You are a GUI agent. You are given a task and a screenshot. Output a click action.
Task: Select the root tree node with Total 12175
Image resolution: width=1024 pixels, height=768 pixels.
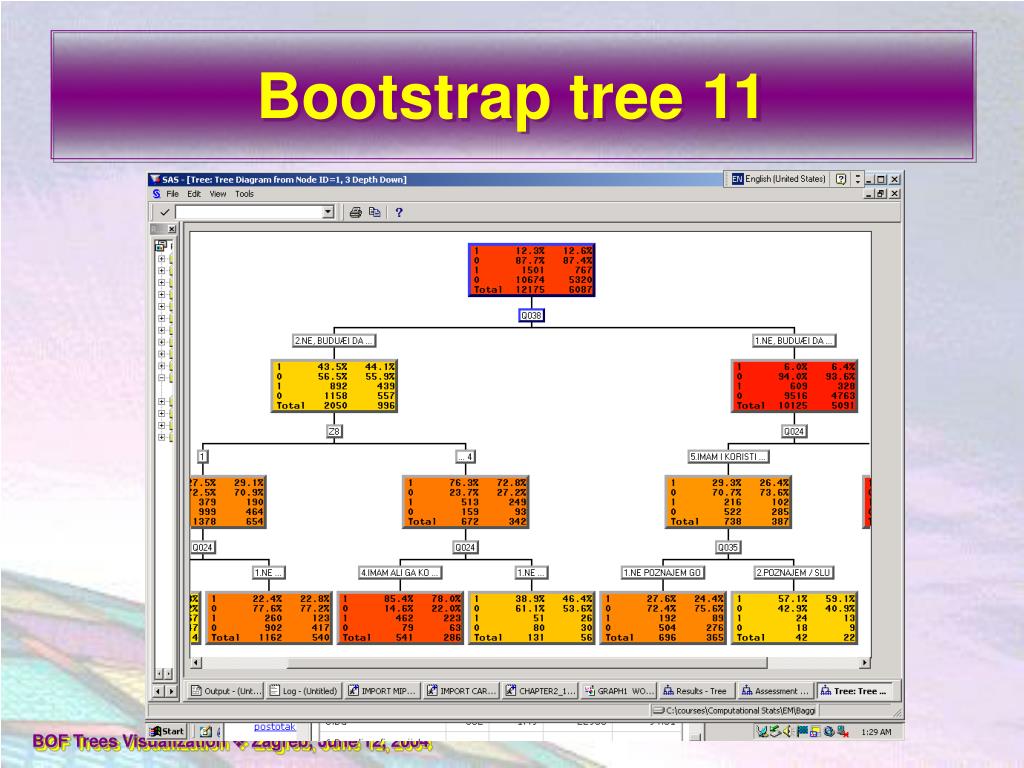click(x=532, y=270)
